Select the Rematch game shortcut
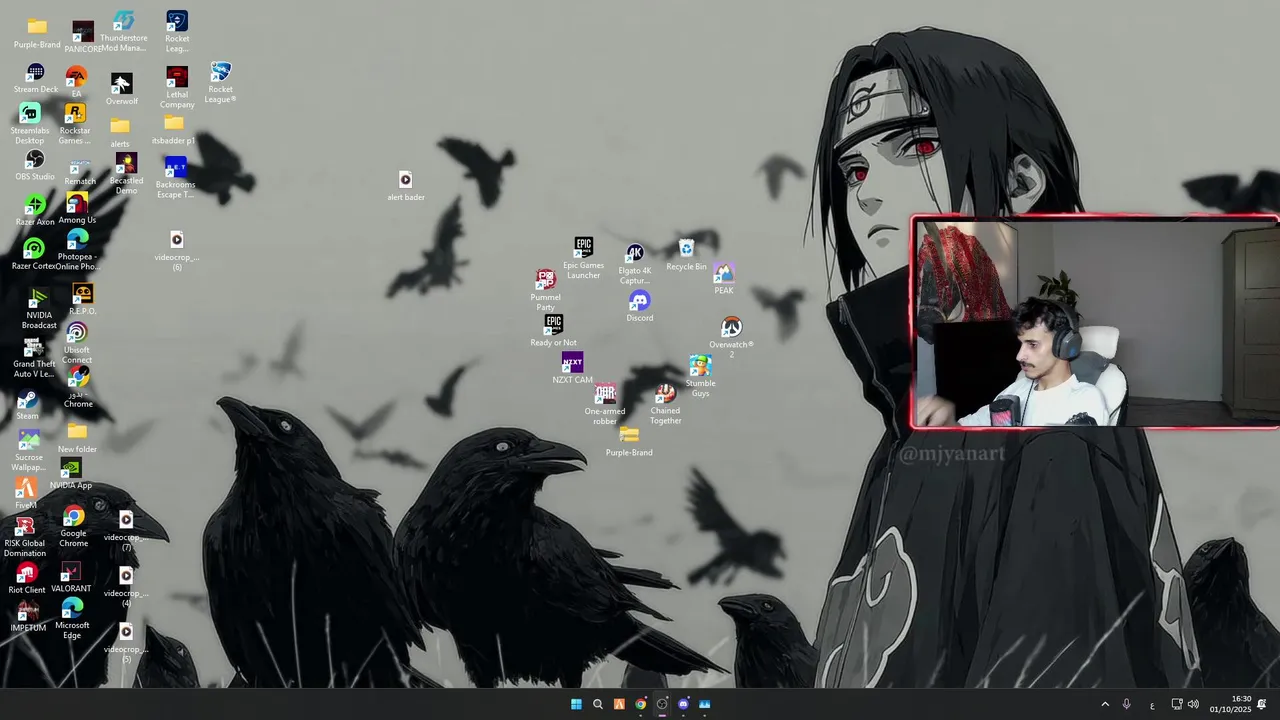Viewport: 1280px width, 720px height. 80,172
